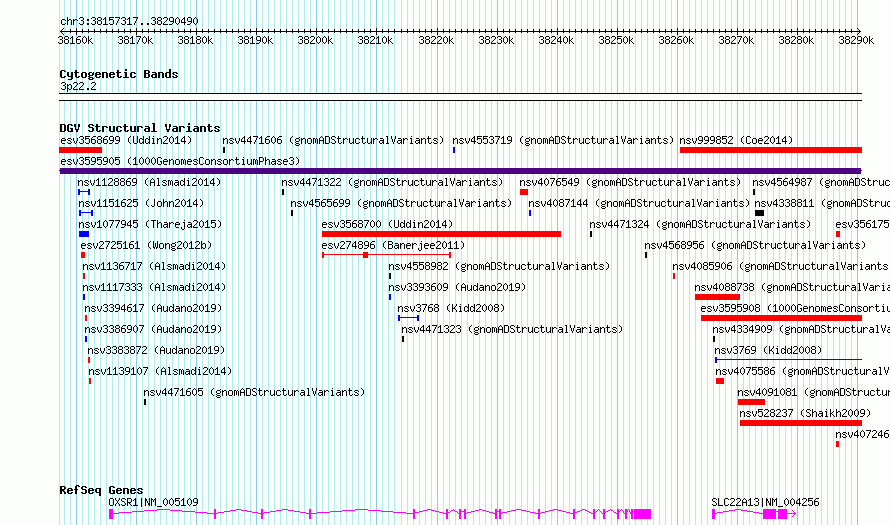Open the SLC22A13|NM_004256 gene label
This screenshot has width=890, height=525.
pyautogui.click(x=765, y=502)
